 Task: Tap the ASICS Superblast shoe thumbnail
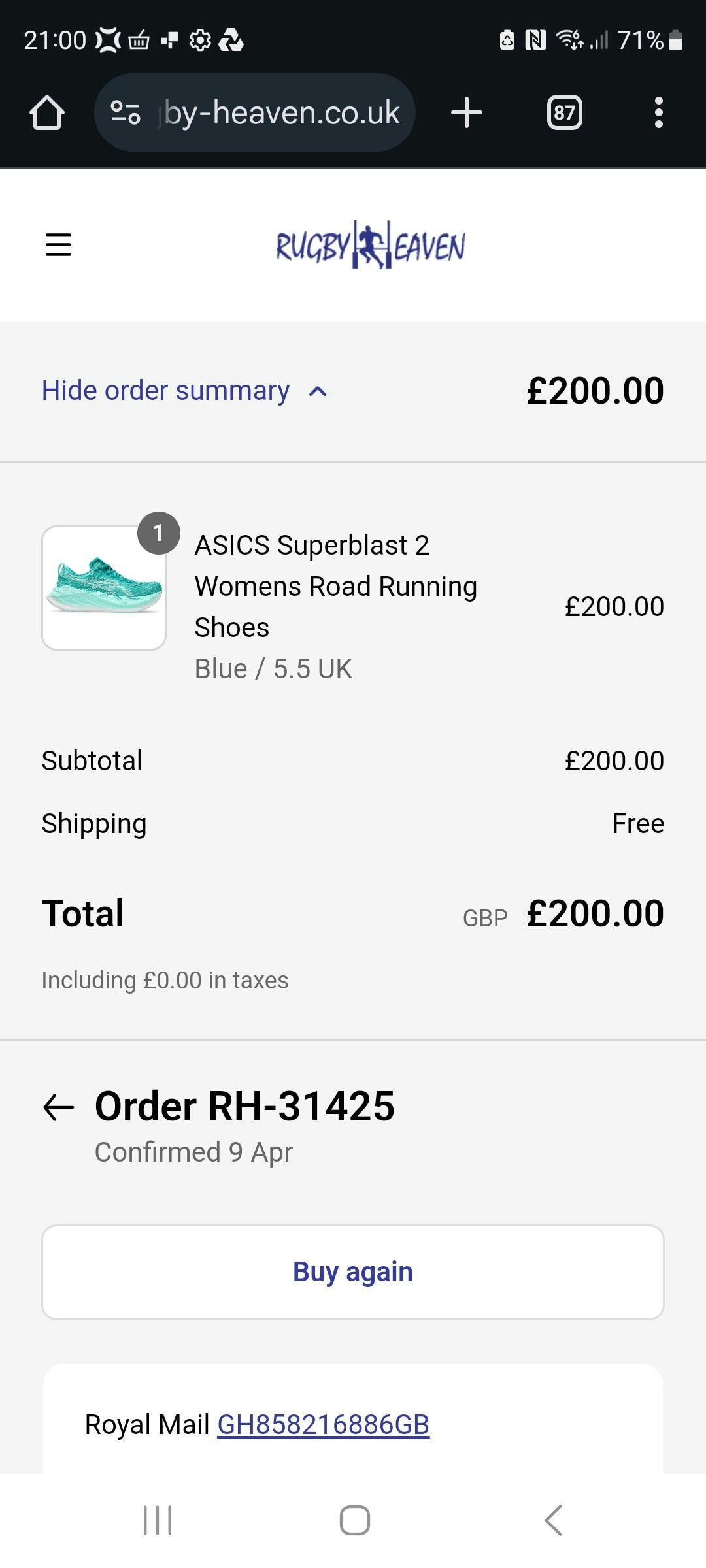pos(104,588)
